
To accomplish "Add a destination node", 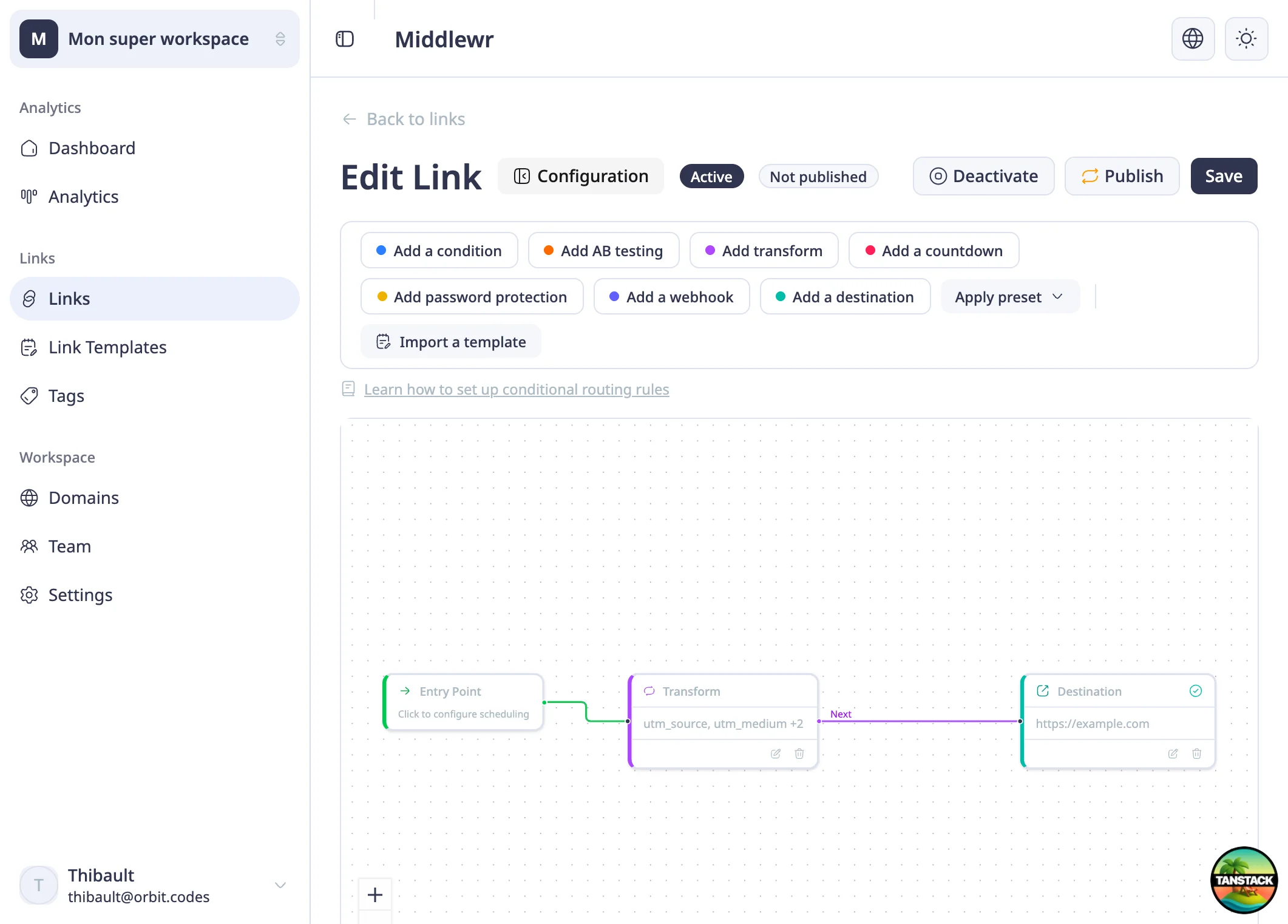I will (x=845, y=296).
